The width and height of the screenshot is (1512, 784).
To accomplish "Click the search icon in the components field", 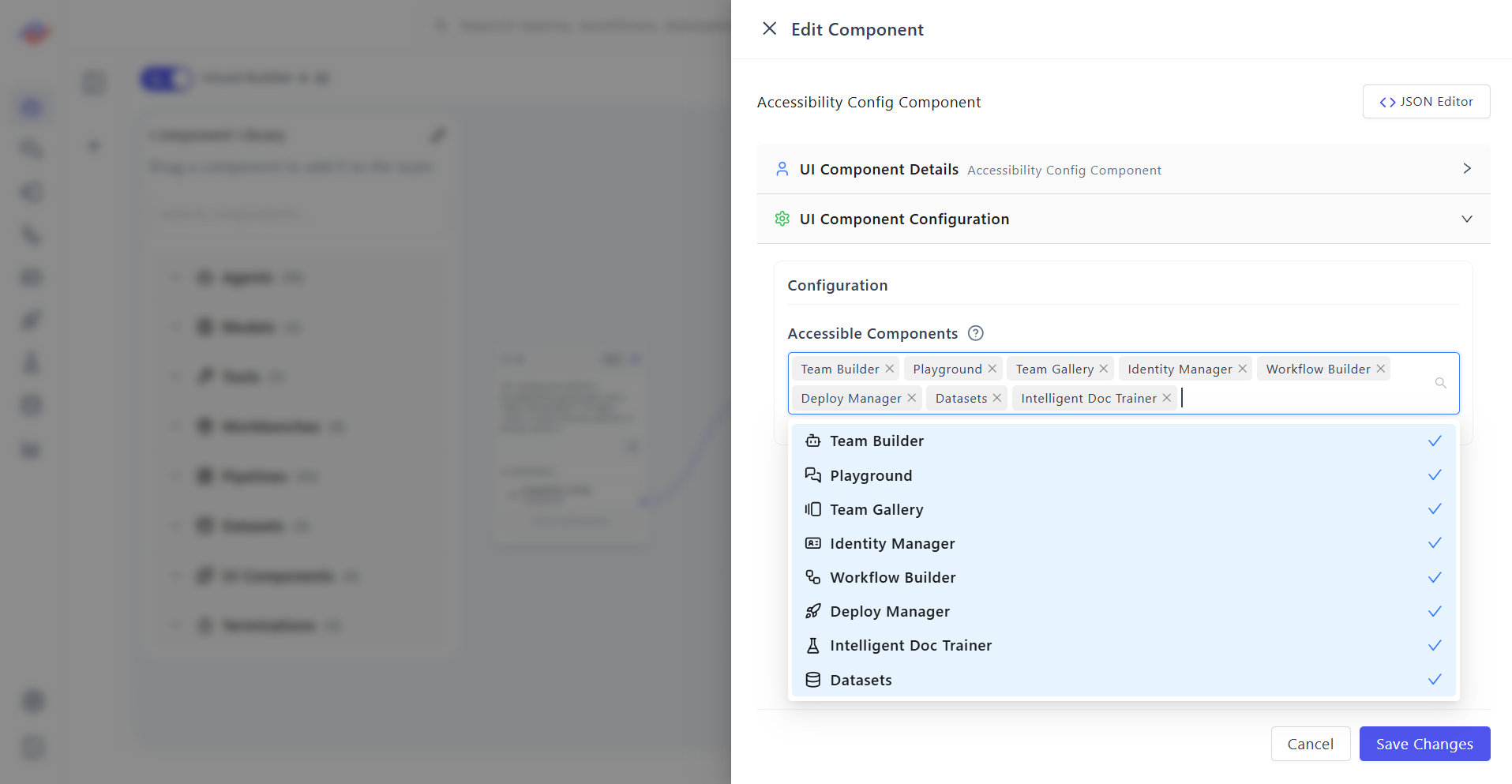I will [x=1440, y=383].
